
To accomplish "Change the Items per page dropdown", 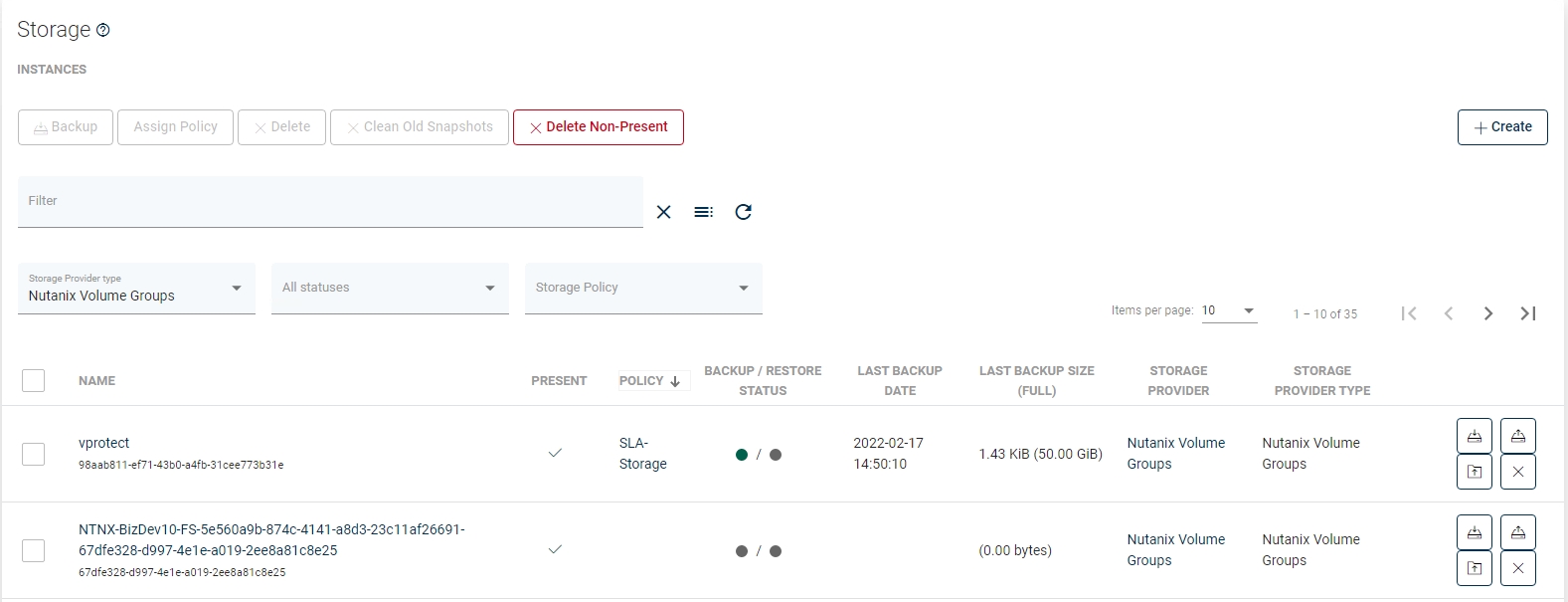I will 1229,311.
